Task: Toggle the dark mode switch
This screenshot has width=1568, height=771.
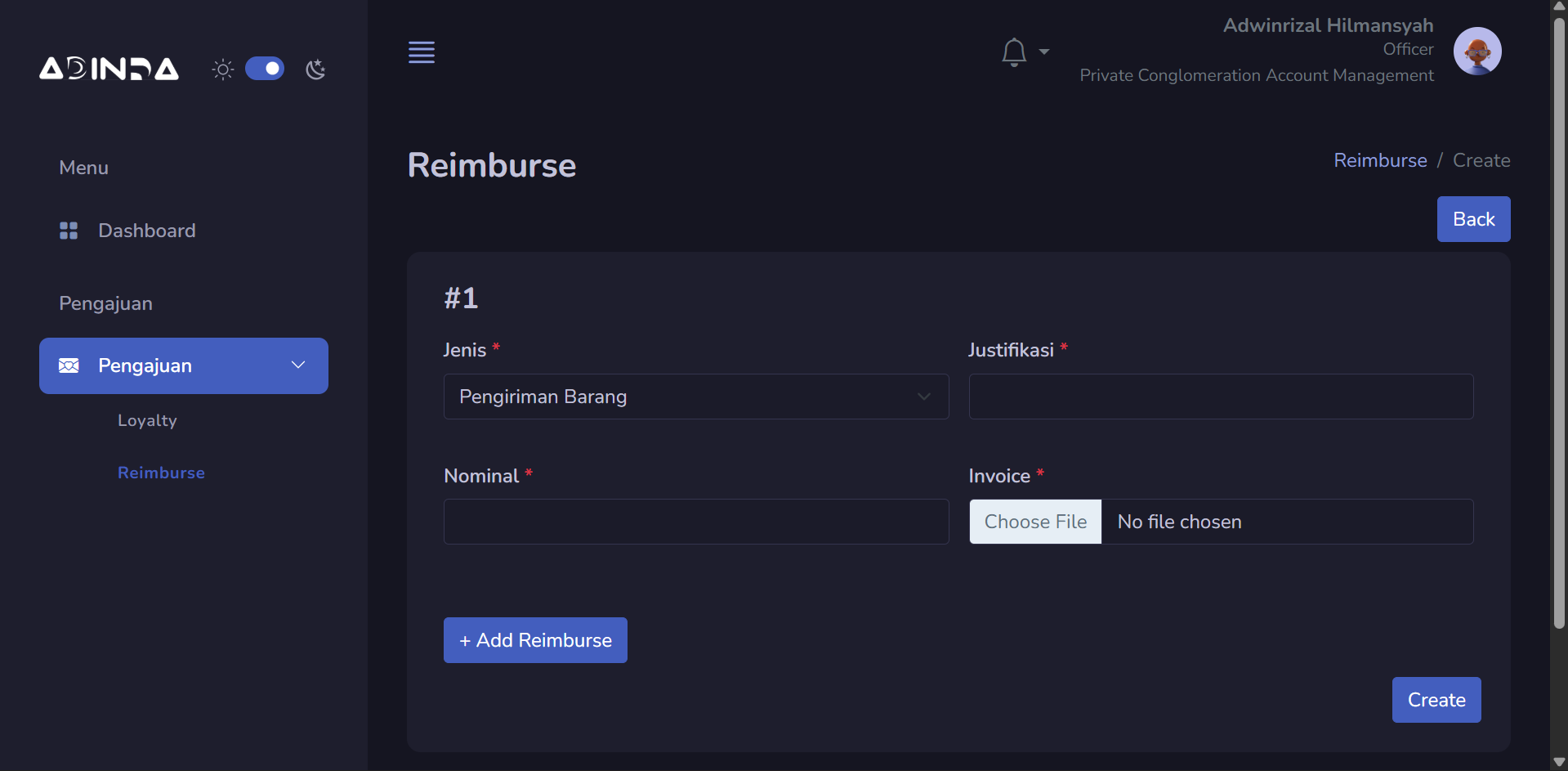Action: tap(265, 69)
